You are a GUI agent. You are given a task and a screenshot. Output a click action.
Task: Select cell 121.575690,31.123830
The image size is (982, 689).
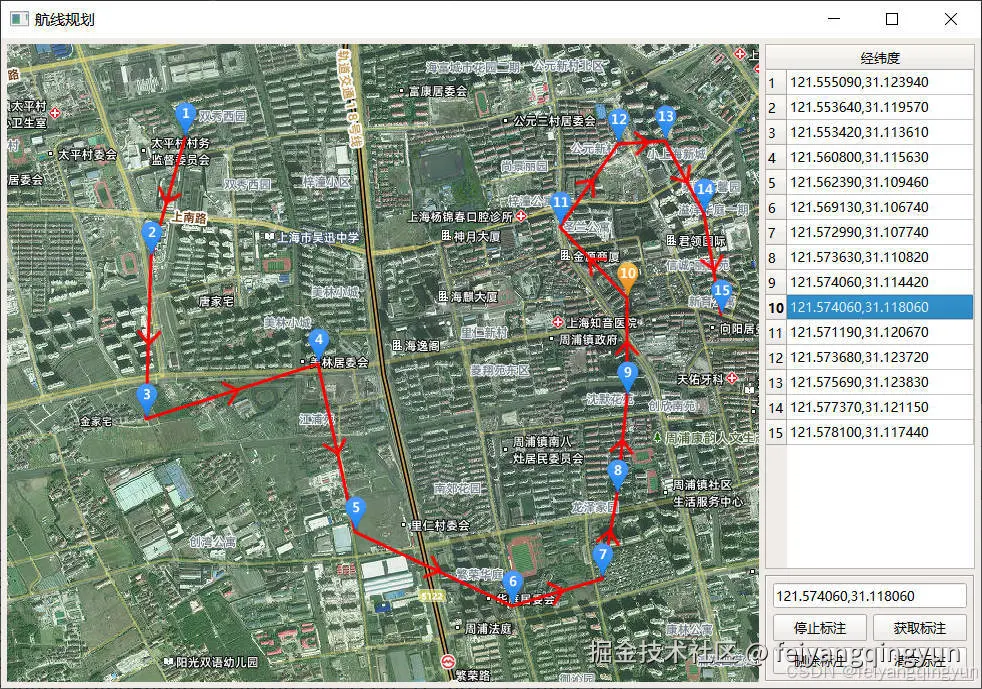880,382
